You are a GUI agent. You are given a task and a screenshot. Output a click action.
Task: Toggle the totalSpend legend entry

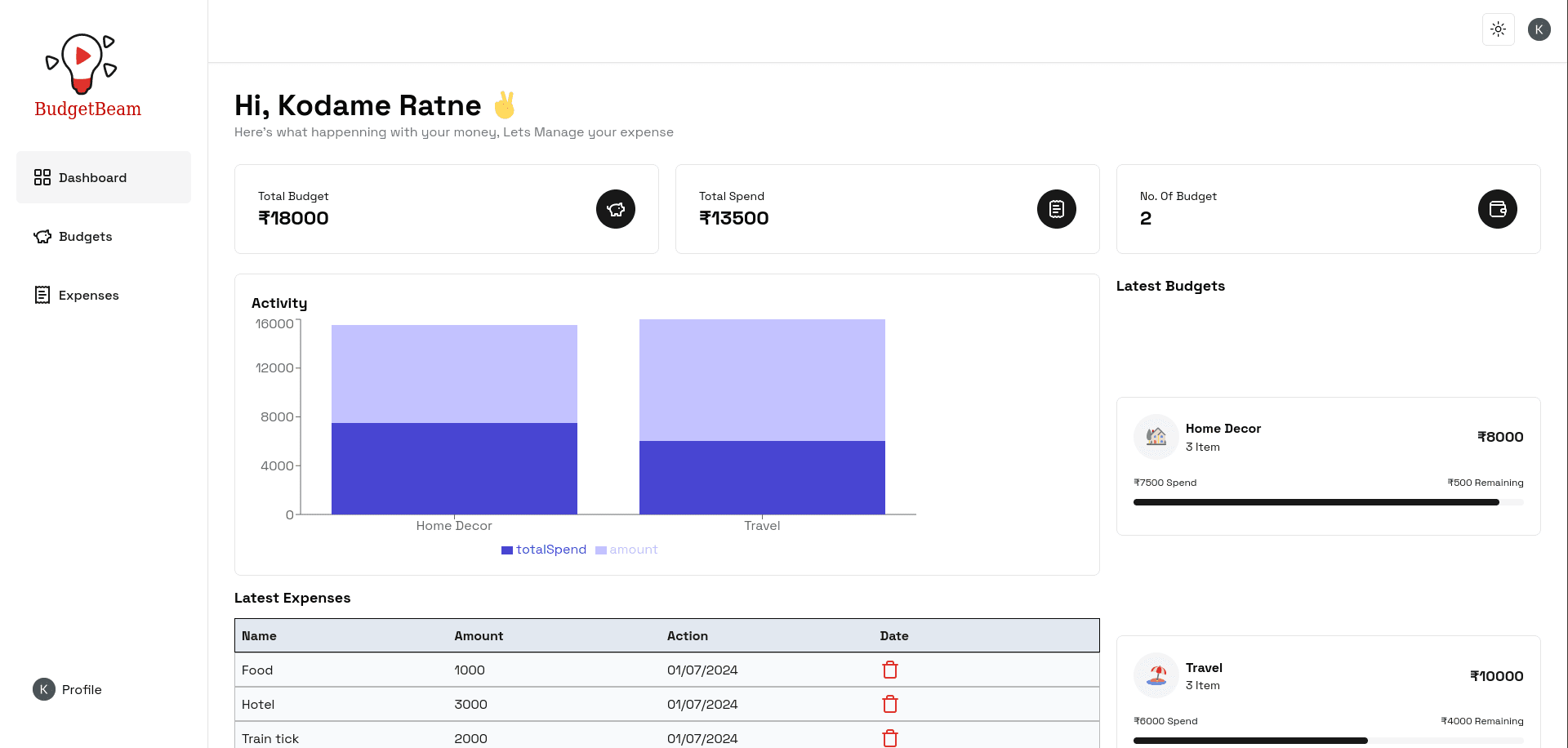pos(544,550)
